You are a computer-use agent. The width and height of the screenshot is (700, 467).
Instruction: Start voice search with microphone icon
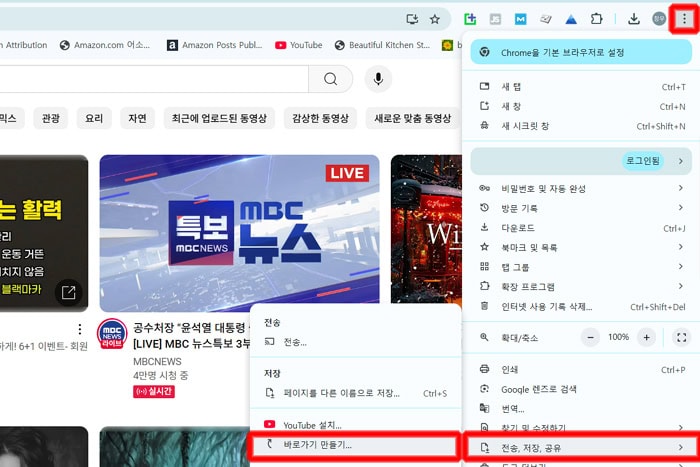coord(378,79)
